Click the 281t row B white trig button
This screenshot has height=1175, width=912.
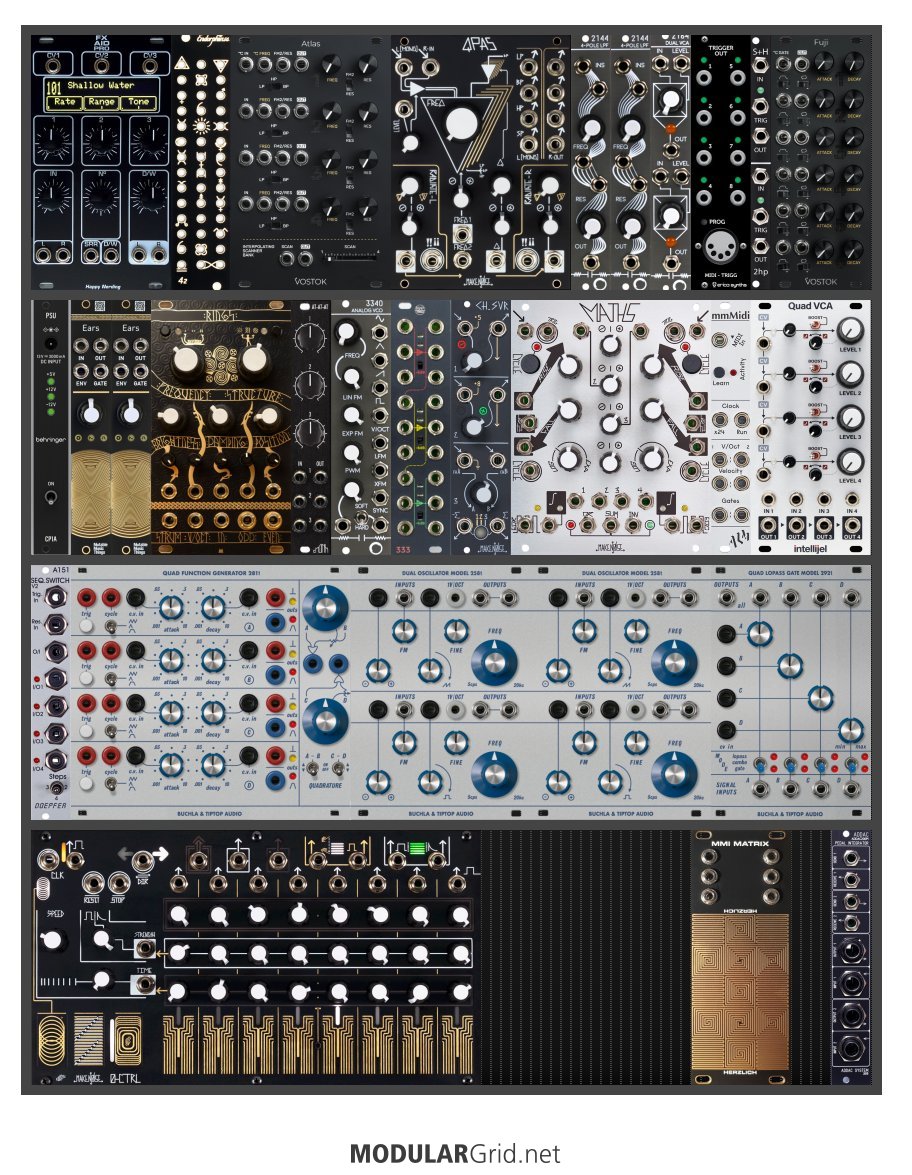coord(87,677)
